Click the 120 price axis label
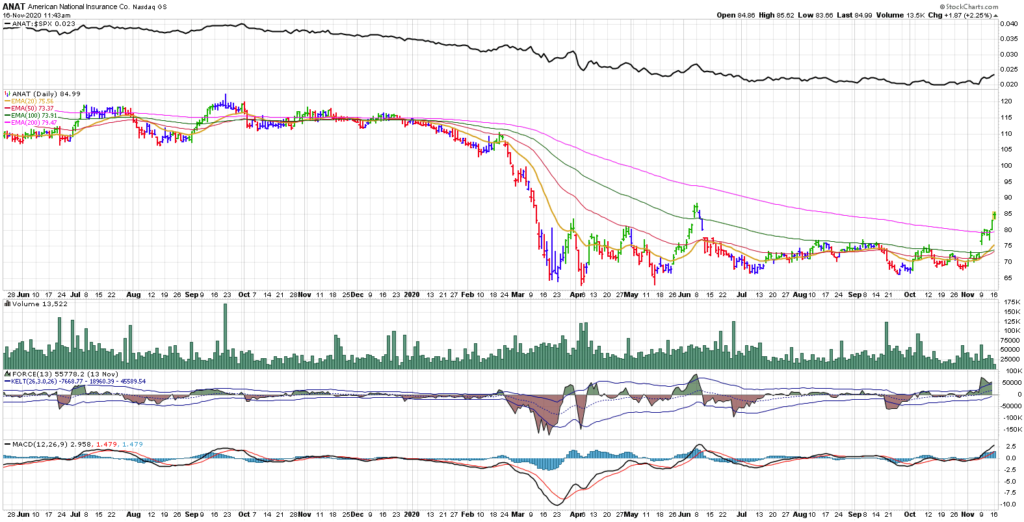The image size is (1024, 522). click(x=1007, y=101)
